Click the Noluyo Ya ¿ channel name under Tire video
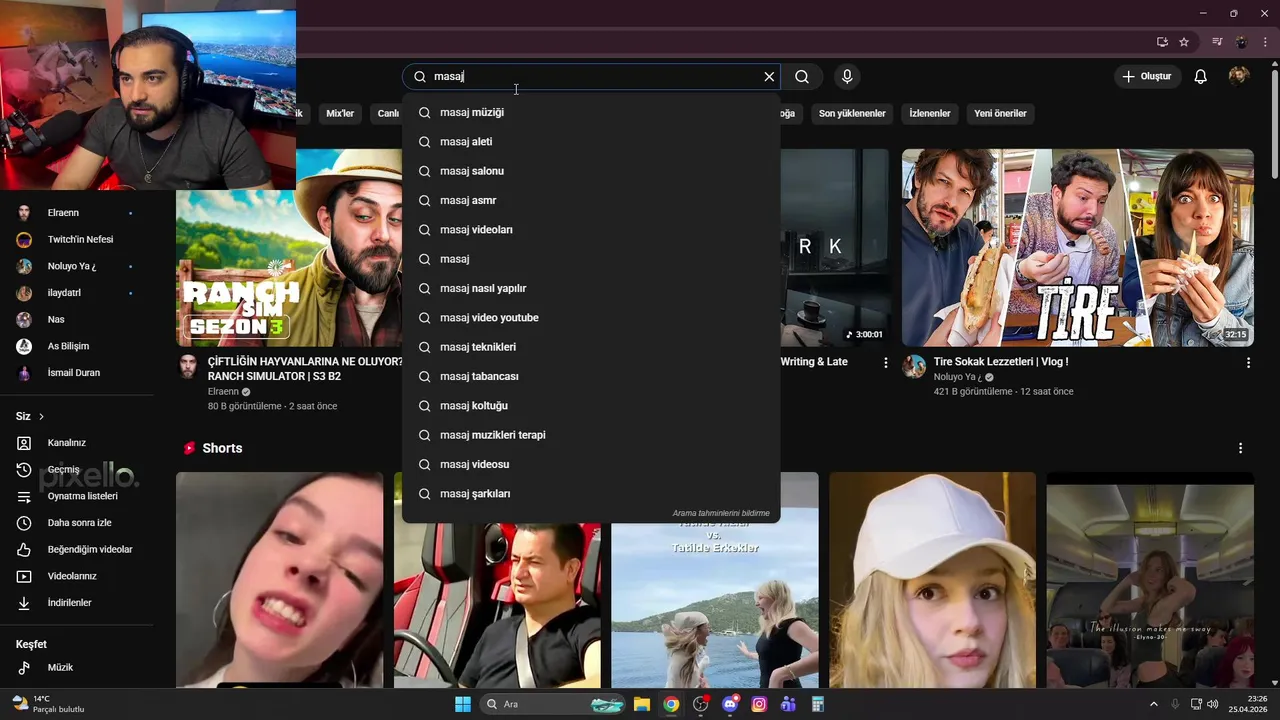Screen dimensions: 1280x720 coord(956,377)
